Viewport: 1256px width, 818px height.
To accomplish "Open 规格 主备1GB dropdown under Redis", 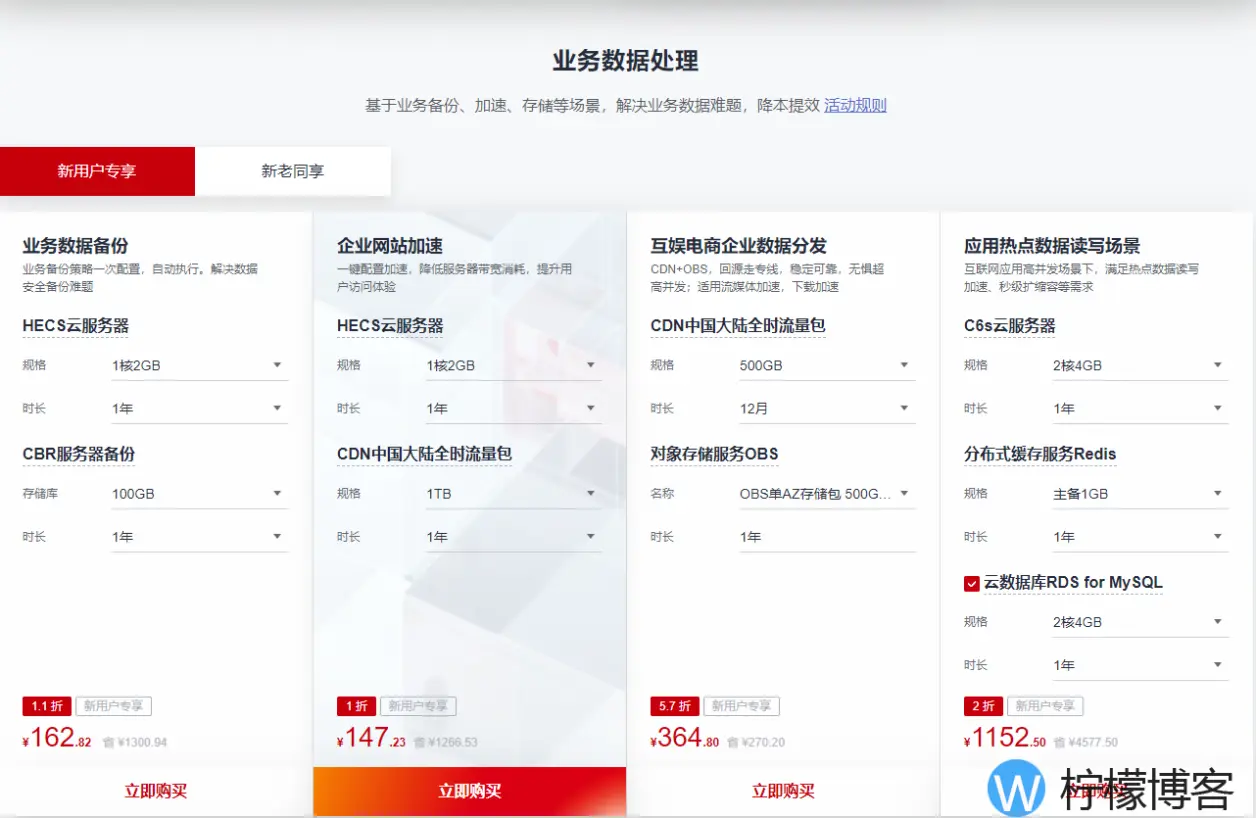I will pyautogui.click(x=1140, y=494).
